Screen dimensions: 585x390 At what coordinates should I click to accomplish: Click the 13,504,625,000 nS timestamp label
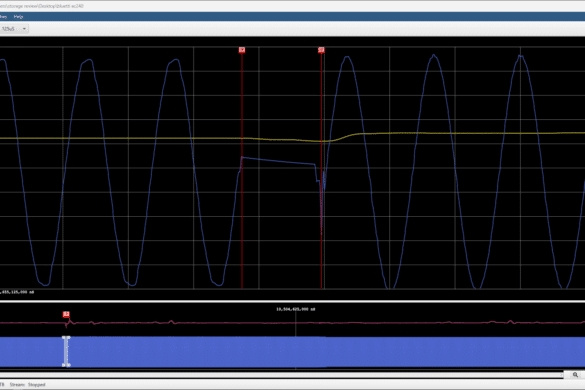point(295,309)
